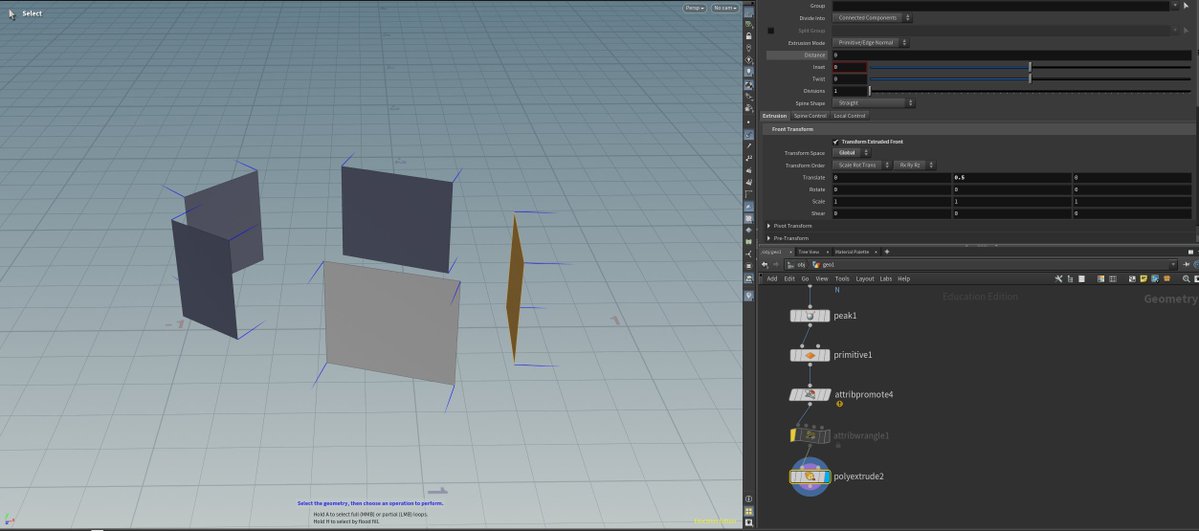Click the back arrow in network path bar
The height and width of the screenshot is (531, 1199).
[765, 265]
